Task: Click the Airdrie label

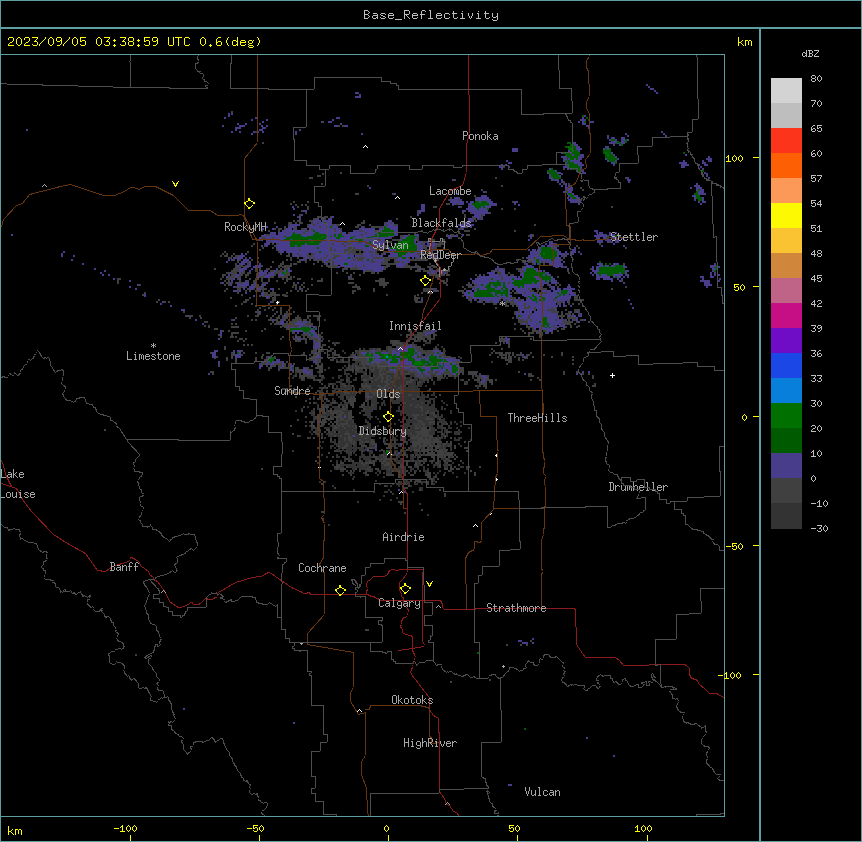Action: (x=403, y=537)
